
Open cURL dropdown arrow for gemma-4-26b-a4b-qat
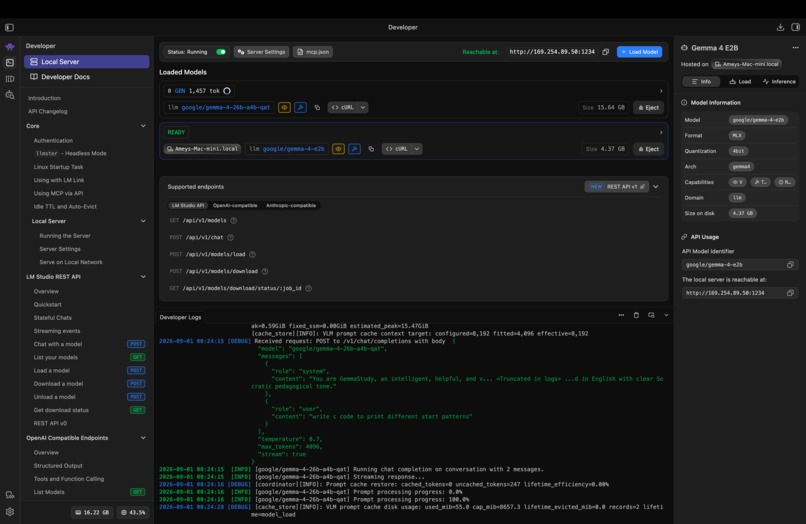(363, 107)
